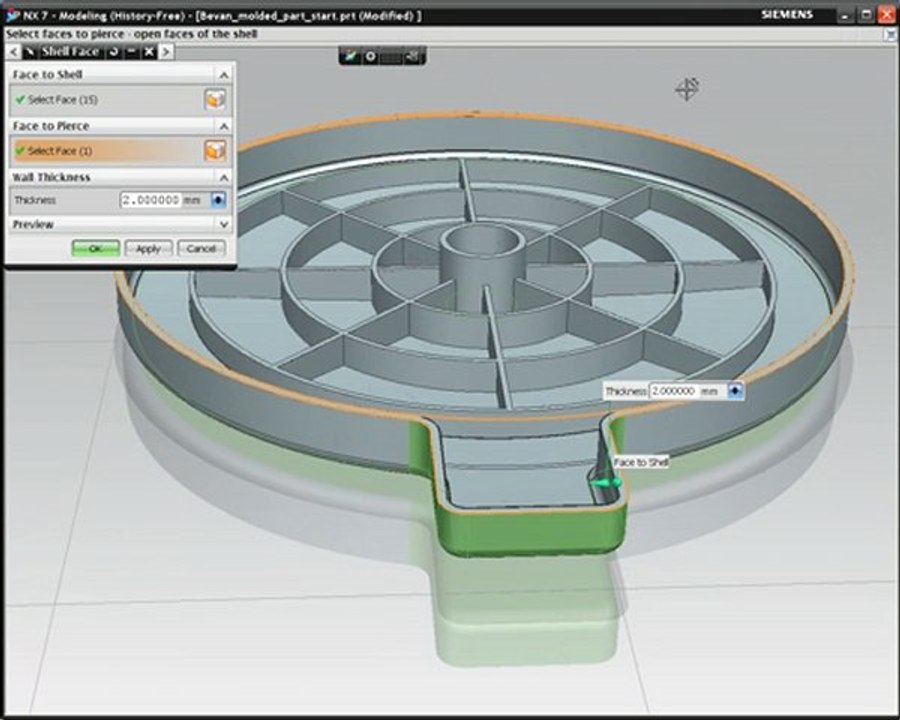Collapse the Face to Pierce section

[224, 126]
